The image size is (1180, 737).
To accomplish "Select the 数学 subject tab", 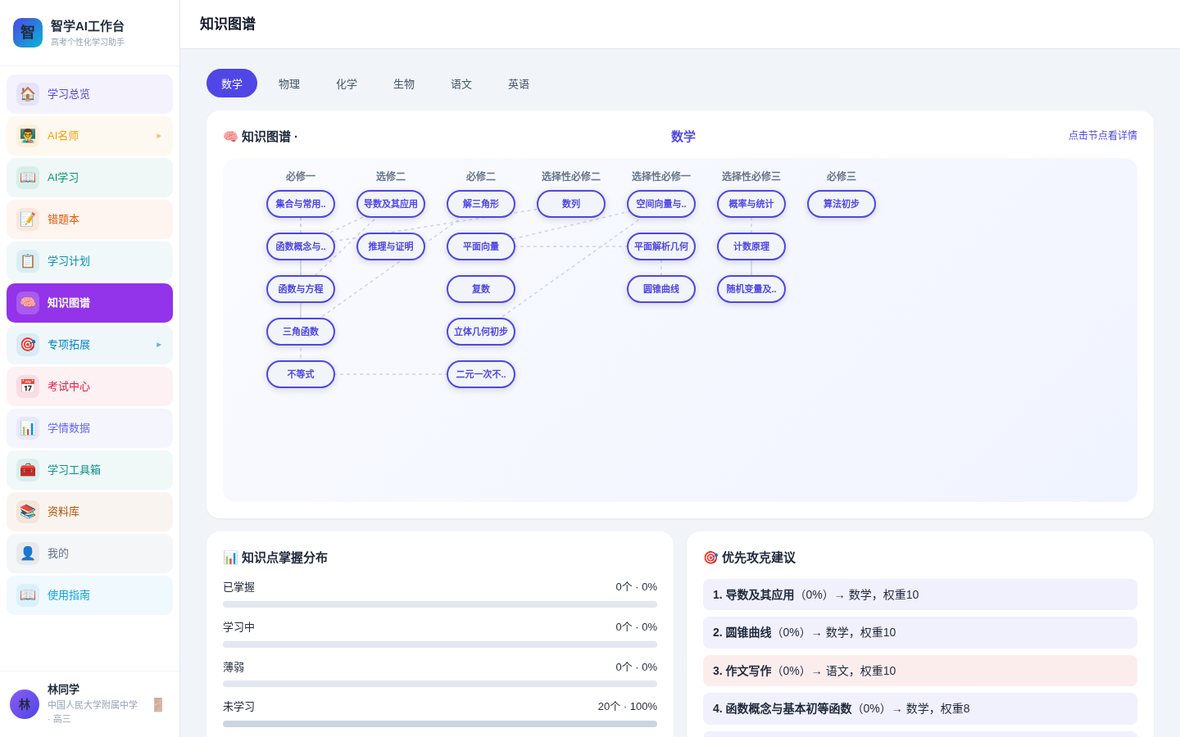I will tap(232, 84).
